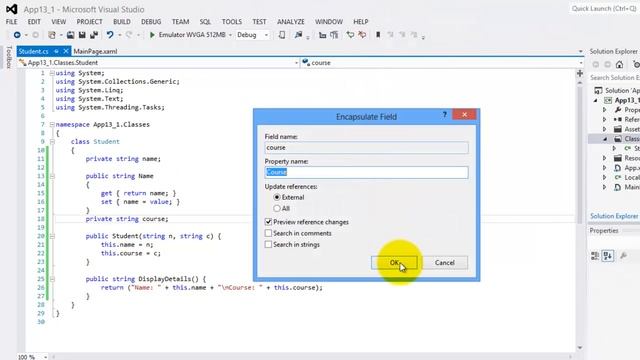Click the green Start Debugging arrow

click(152, 35)
